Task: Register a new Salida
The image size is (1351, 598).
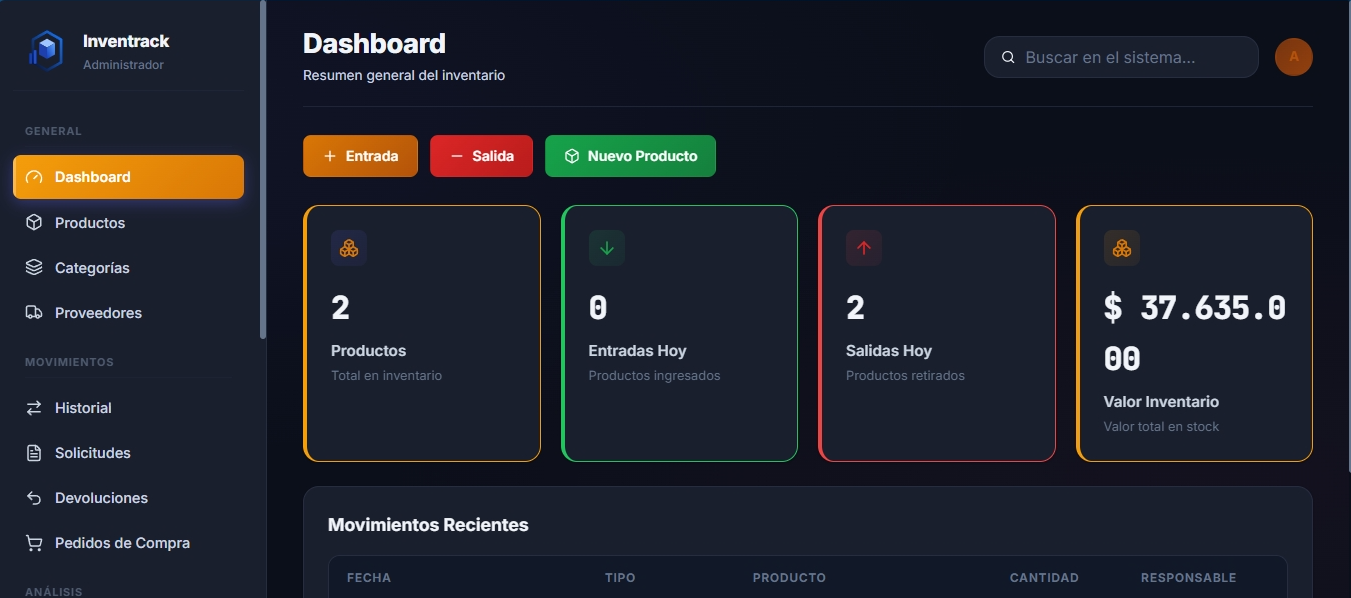Action: (x=481, y=156)
